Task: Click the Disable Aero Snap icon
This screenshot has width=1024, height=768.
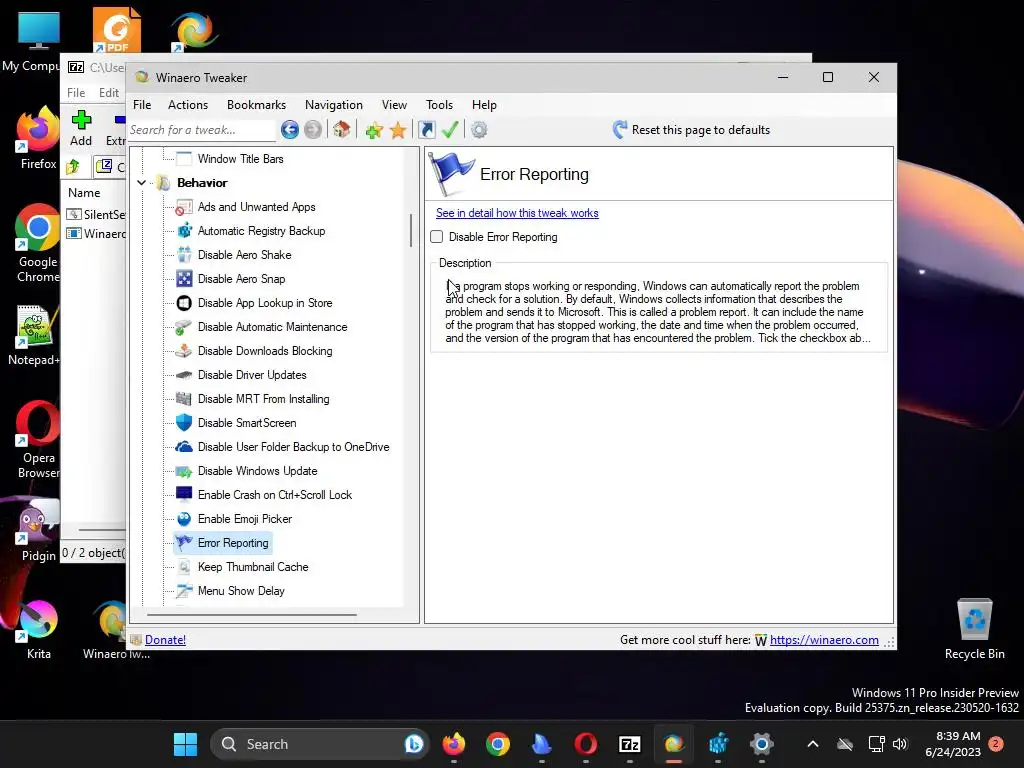Action: [184, 279]
